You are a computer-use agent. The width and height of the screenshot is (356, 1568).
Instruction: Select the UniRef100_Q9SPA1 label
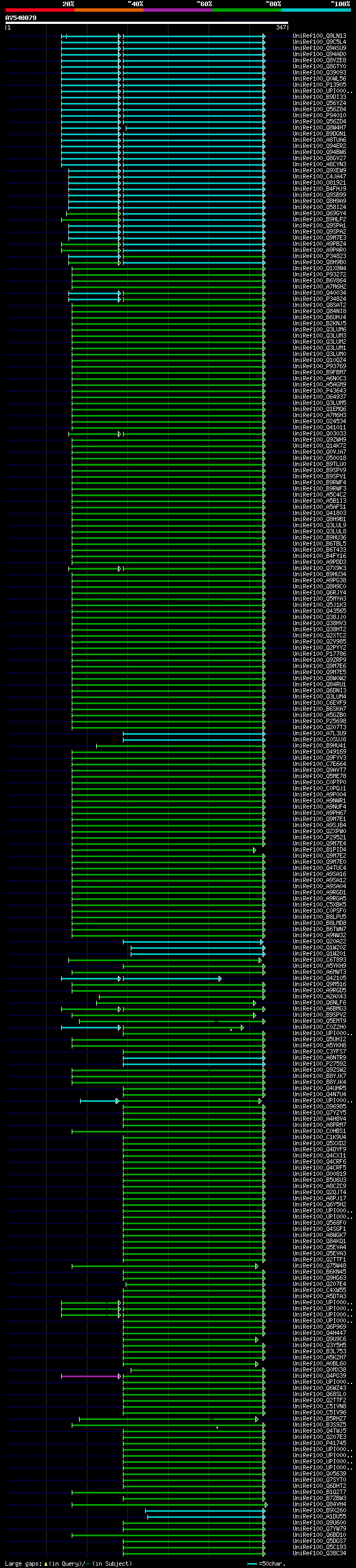(319, 226)
